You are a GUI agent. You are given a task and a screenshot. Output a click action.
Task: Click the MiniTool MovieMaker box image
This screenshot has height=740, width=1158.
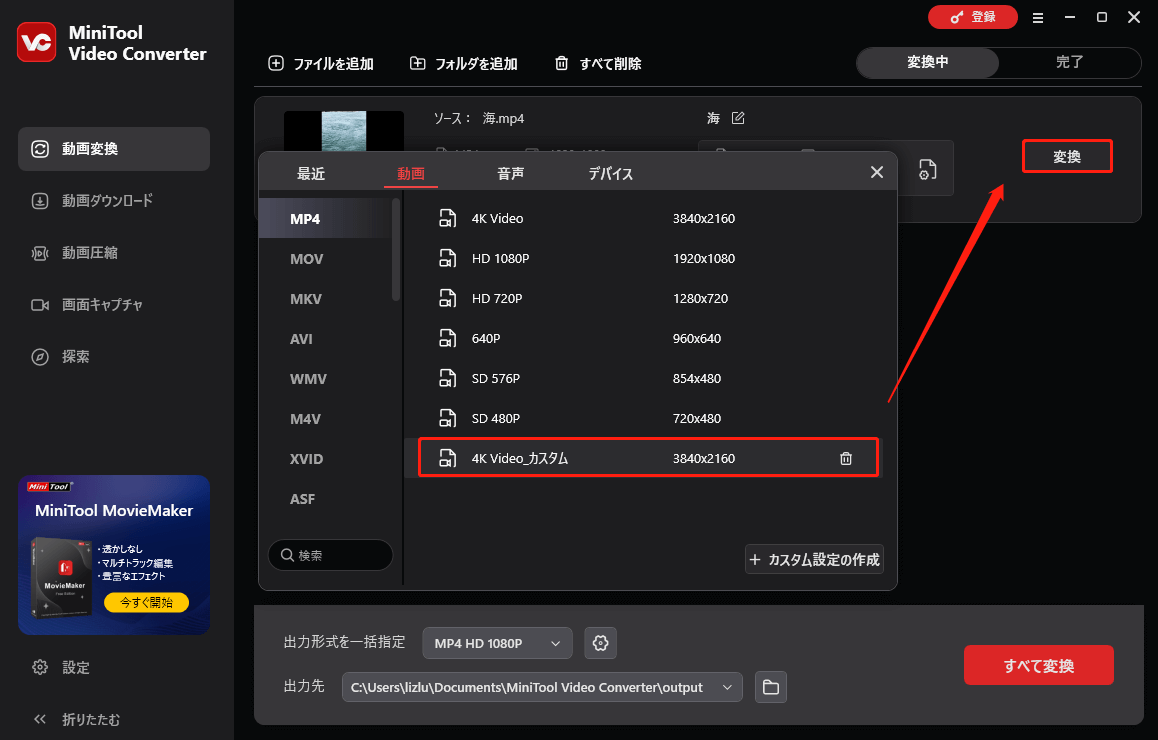(x=61, y=578)
